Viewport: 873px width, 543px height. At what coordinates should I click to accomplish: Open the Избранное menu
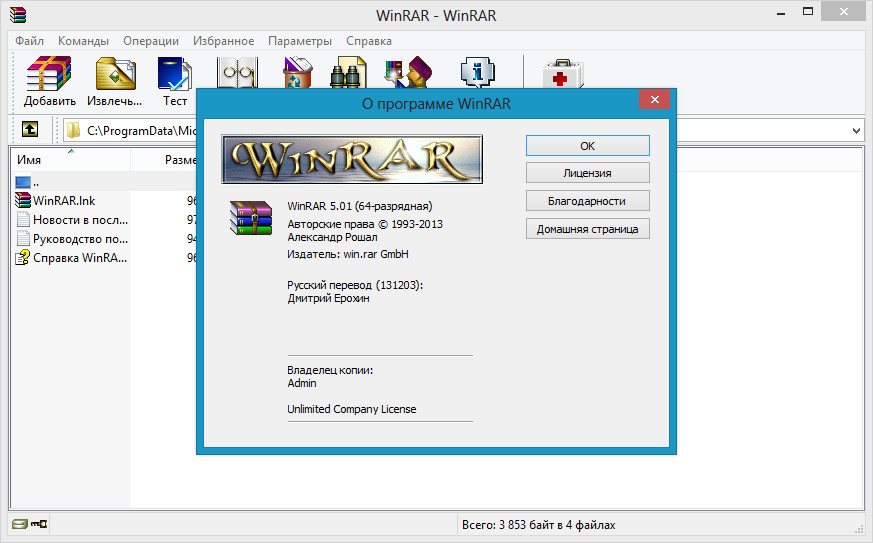point(223,41)
